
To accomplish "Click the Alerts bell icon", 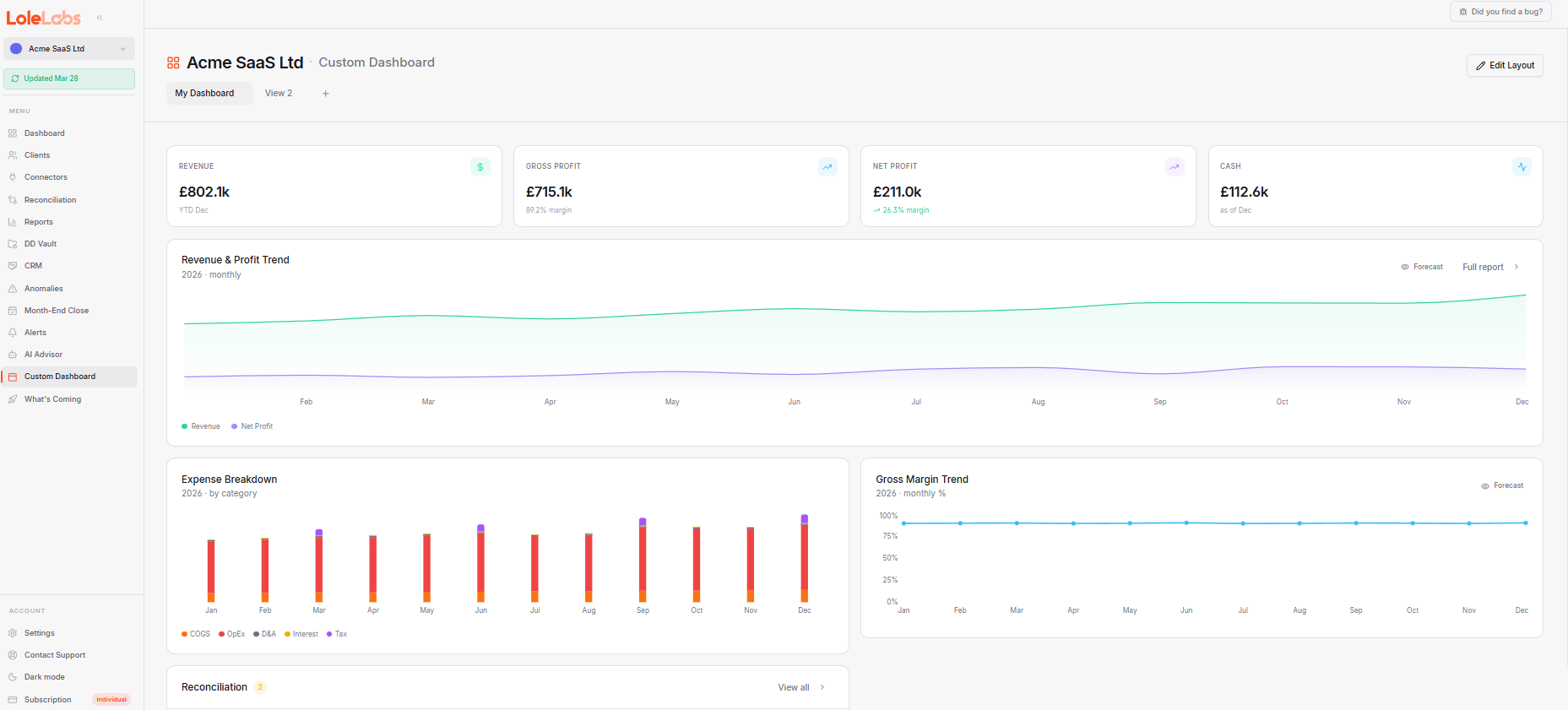I will tap(13, 333).
